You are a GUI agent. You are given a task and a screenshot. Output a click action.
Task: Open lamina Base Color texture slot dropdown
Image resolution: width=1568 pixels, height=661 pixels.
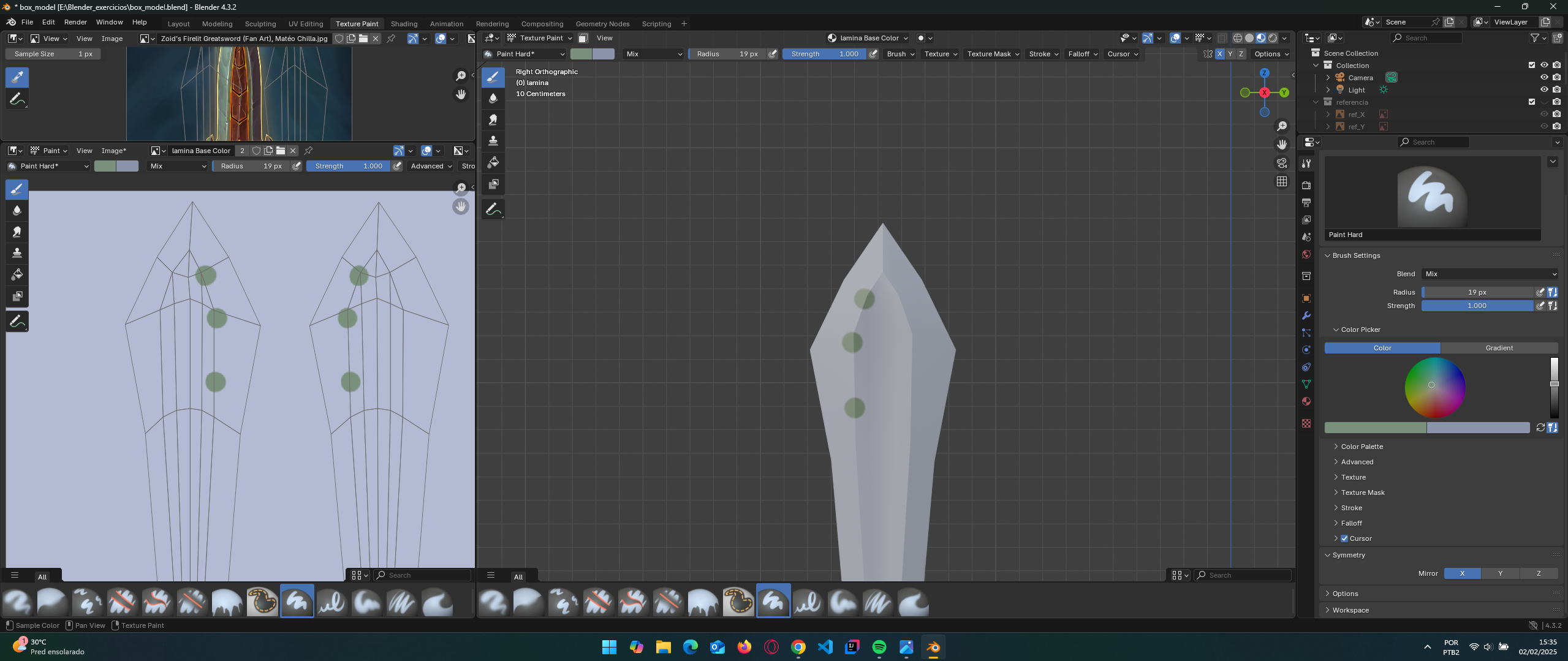pyautogui.click(x=868, y=38)
